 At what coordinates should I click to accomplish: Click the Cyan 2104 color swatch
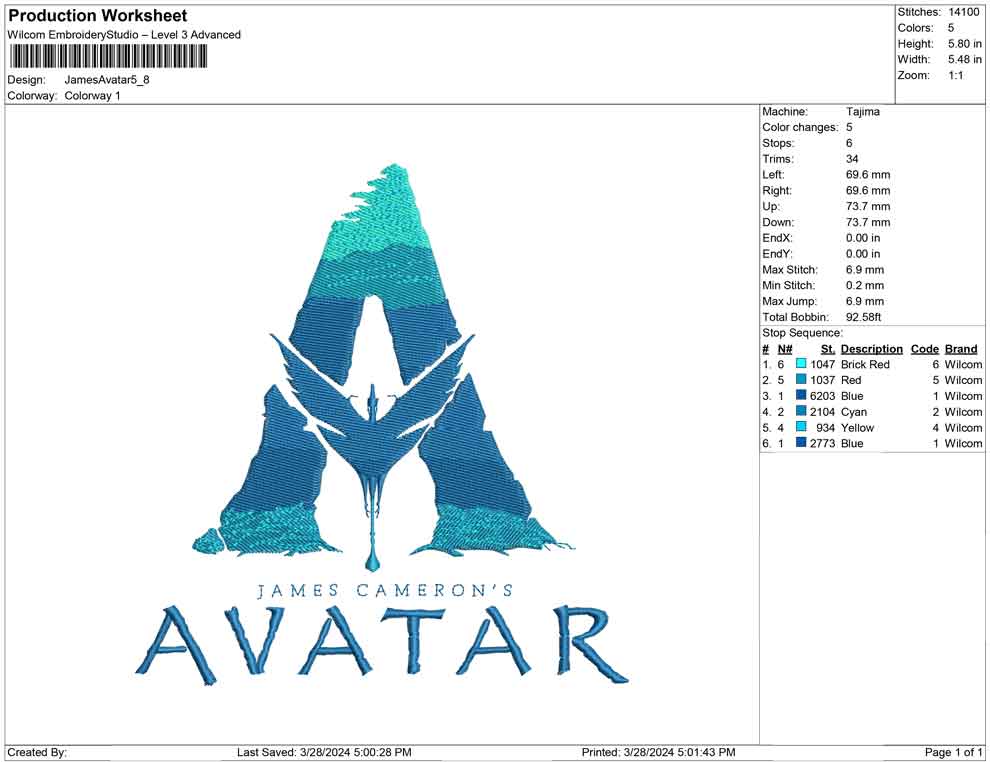coord(801,411)
